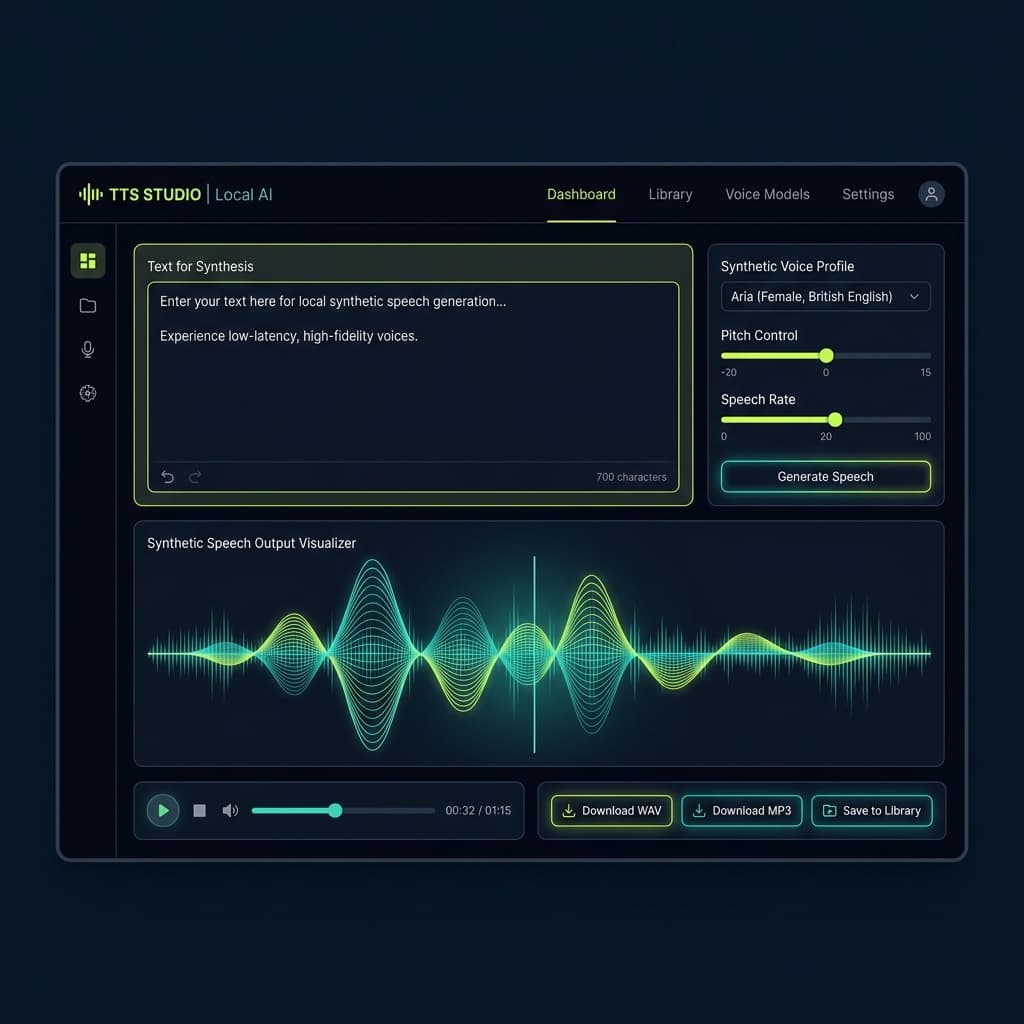The height and width of the screenshot is (1024, 1024).
Task: Click the Pitch Control slider handle
Action: pyautogui.click(x=826, y=355)
